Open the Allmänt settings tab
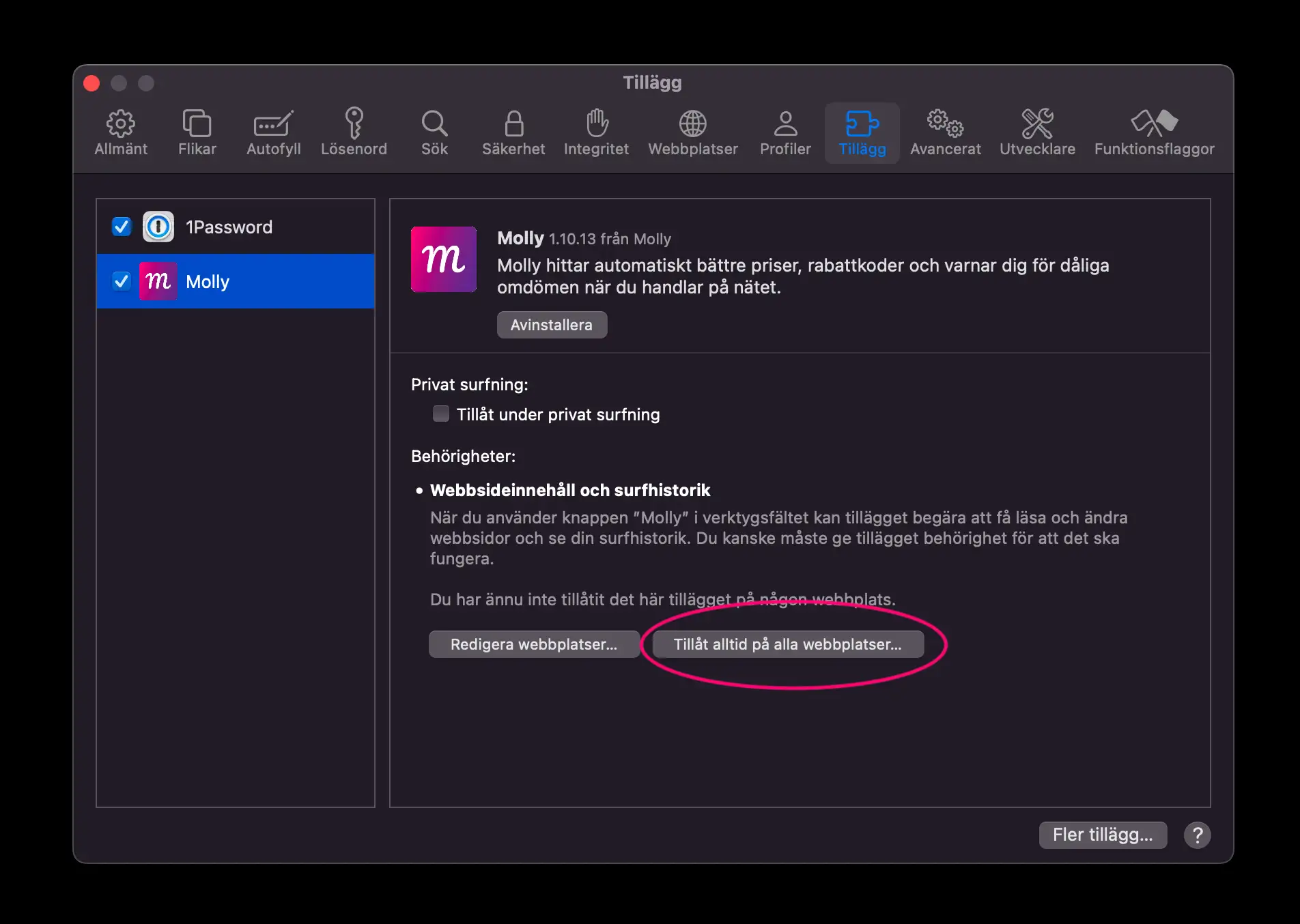 coord(121,133)
